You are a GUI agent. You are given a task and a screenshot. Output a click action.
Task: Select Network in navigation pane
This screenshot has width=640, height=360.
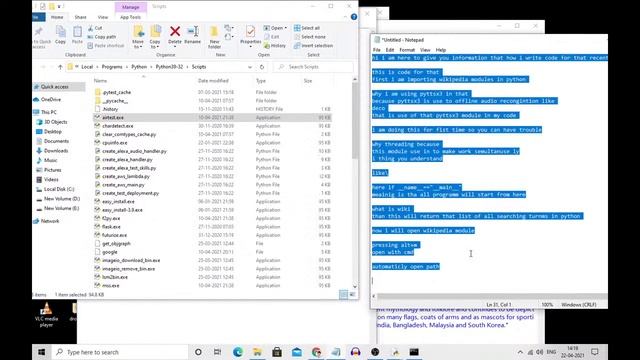pos(50,221)
